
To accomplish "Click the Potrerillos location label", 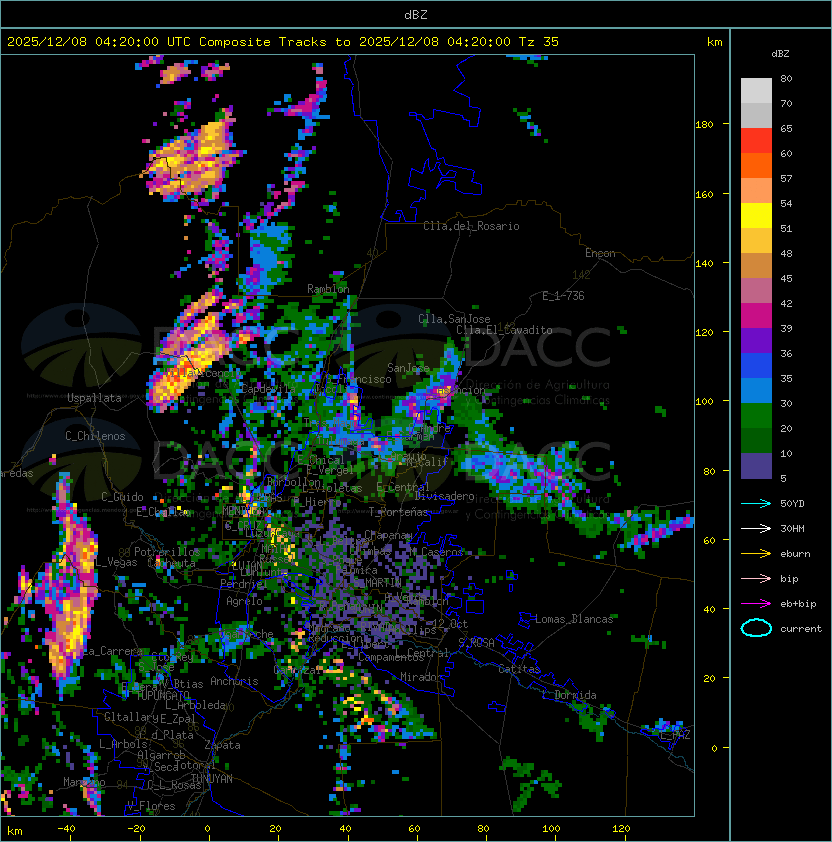I will tap(167, 551).
